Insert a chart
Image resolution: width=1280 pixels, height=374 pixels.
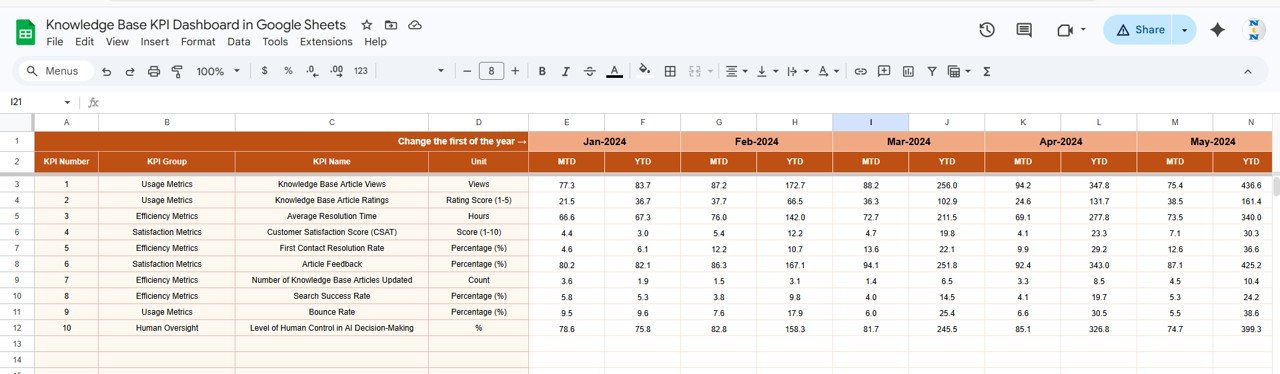[x=908, y=71]
